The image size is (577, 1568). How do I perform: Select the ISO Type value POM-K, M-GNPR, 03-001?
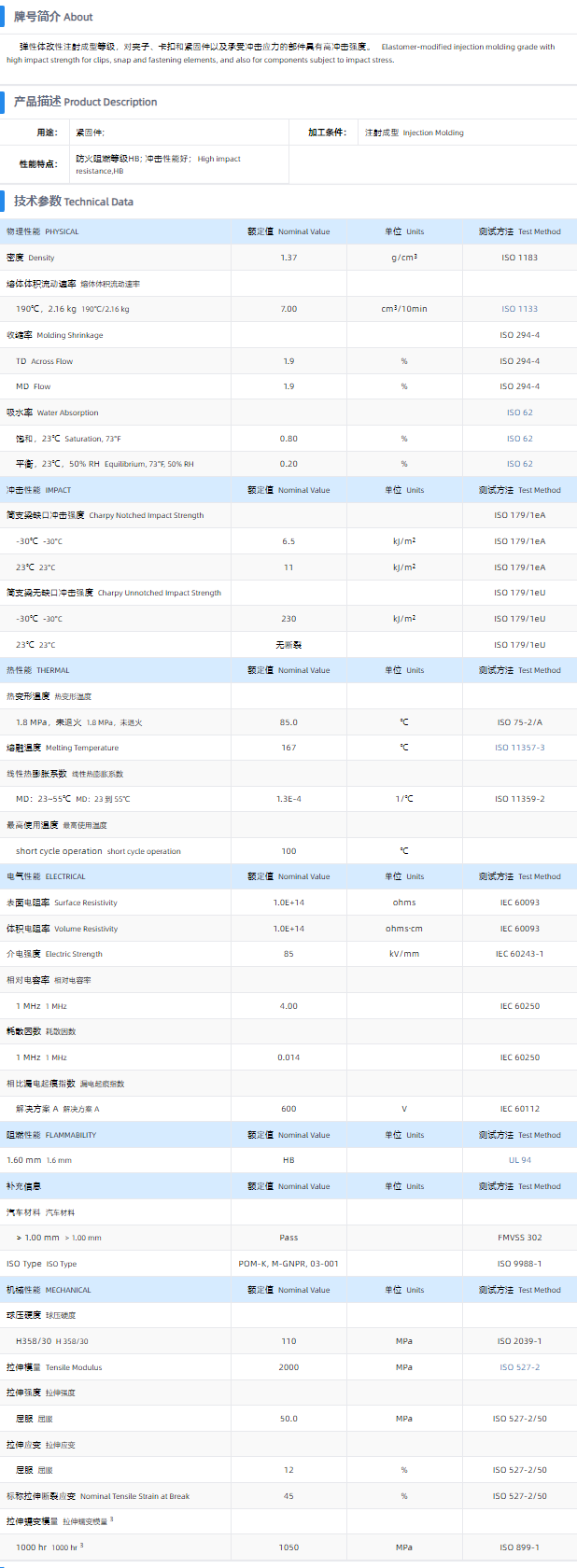[288, 1264]
